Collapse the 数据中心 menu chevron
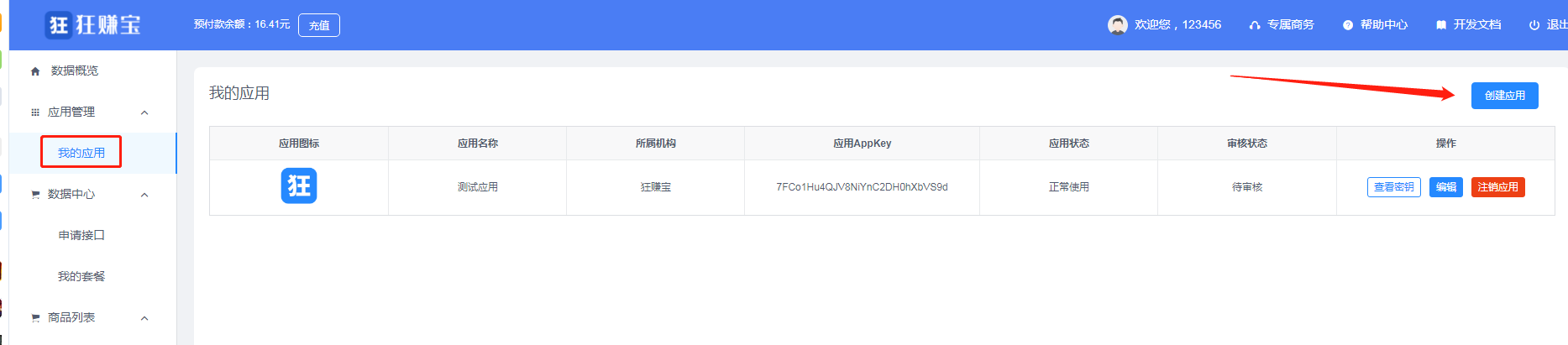The width and height of the screenshot is (1568, 345). [x=144, y=195]
